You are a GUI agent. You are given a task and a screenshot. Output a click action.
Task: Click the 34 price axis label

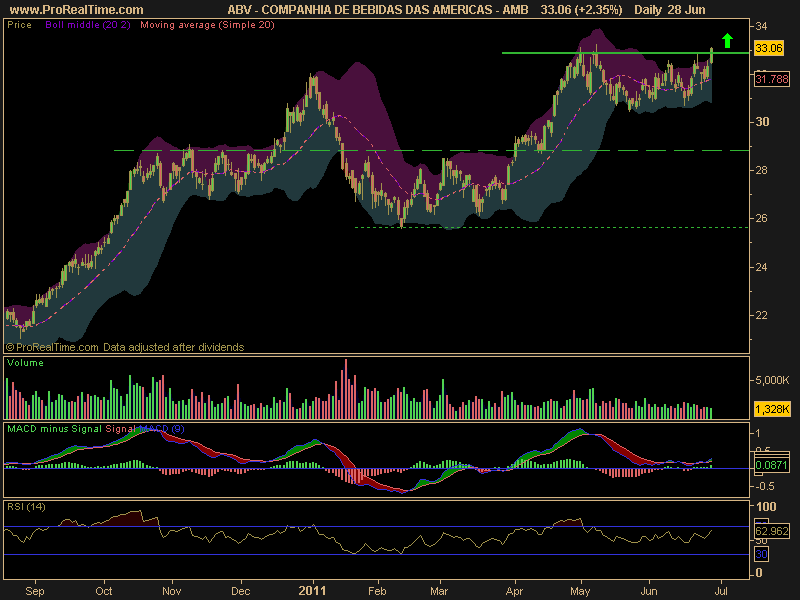click(x=761, y=26)
